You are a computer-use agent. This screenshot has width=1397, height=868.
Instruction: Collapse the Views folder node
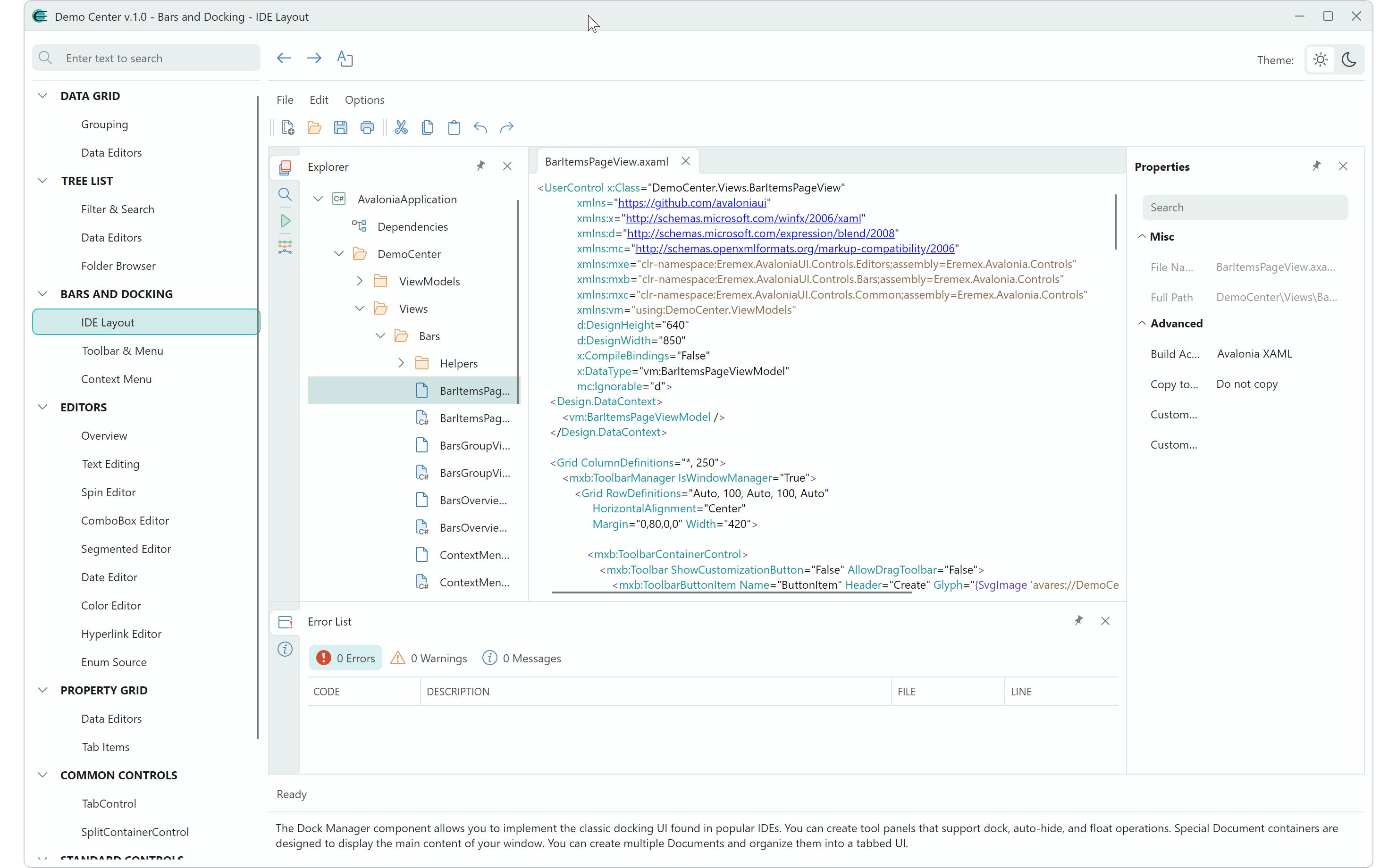click(x=360, y=308)
